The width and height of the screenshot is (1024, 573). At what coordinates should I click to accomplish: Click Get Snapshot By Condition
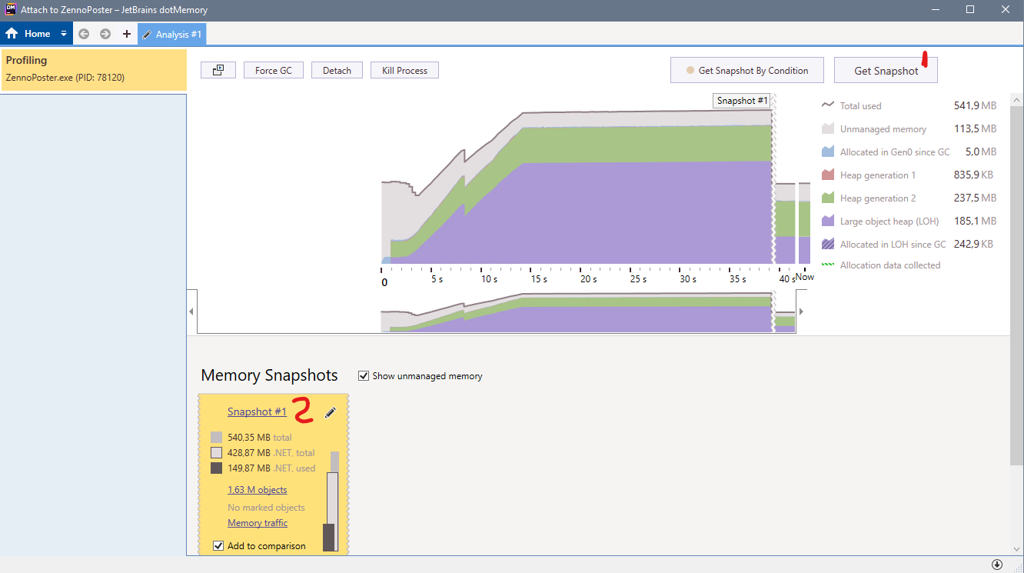[747, 70]
